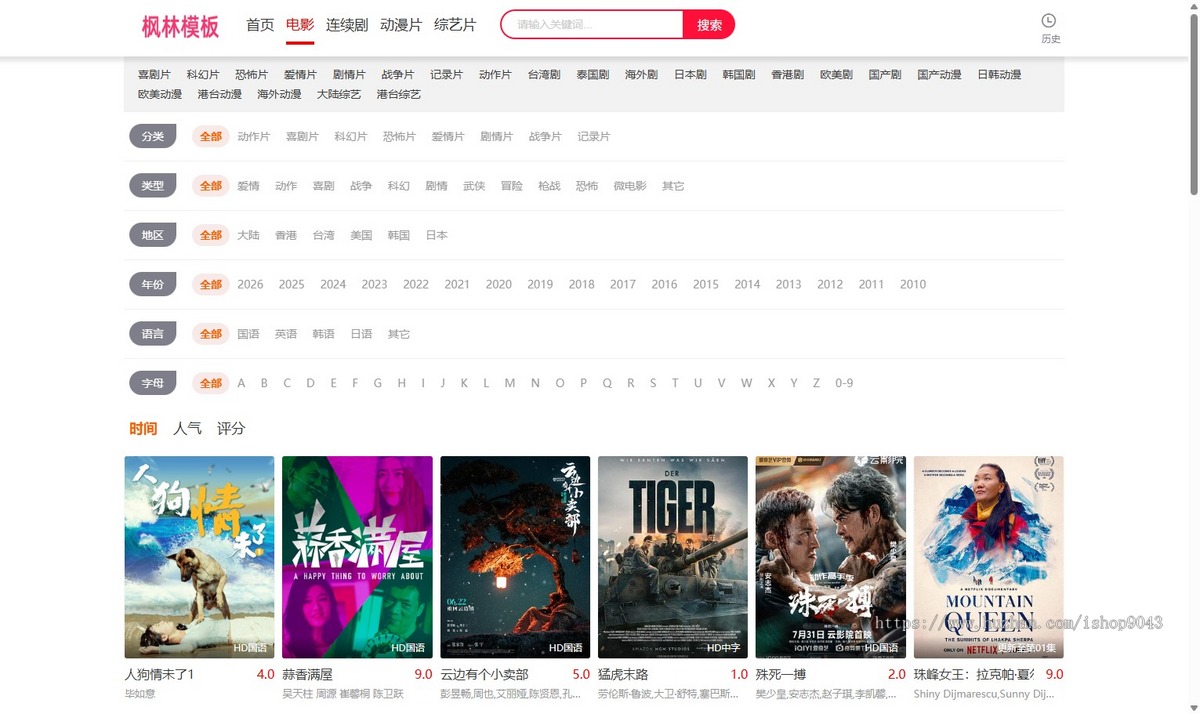Open the history clock icon
This screenshot has width=1200, height=714.
[x=1049, y=21]
